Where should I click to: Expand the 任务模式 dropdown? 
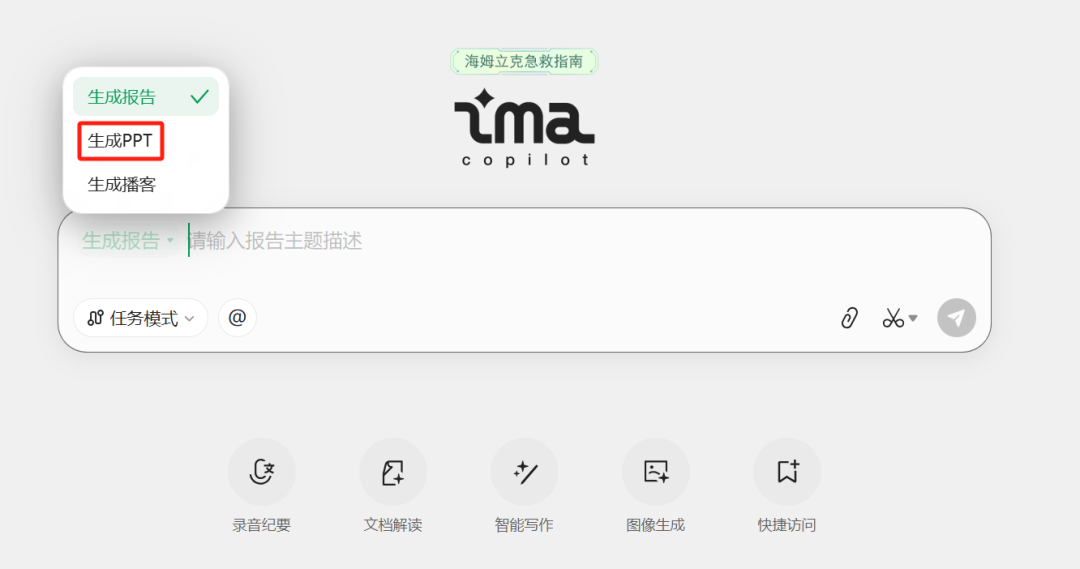pyautogui.click(x=141, y=318)
